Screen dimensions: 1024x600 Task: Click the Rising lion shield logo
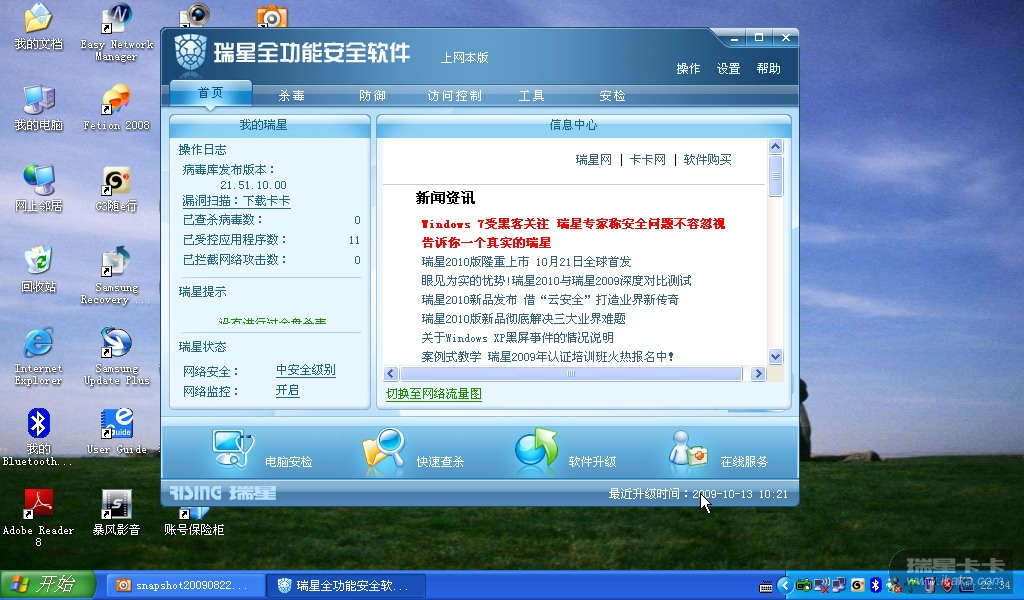(190, 52)
